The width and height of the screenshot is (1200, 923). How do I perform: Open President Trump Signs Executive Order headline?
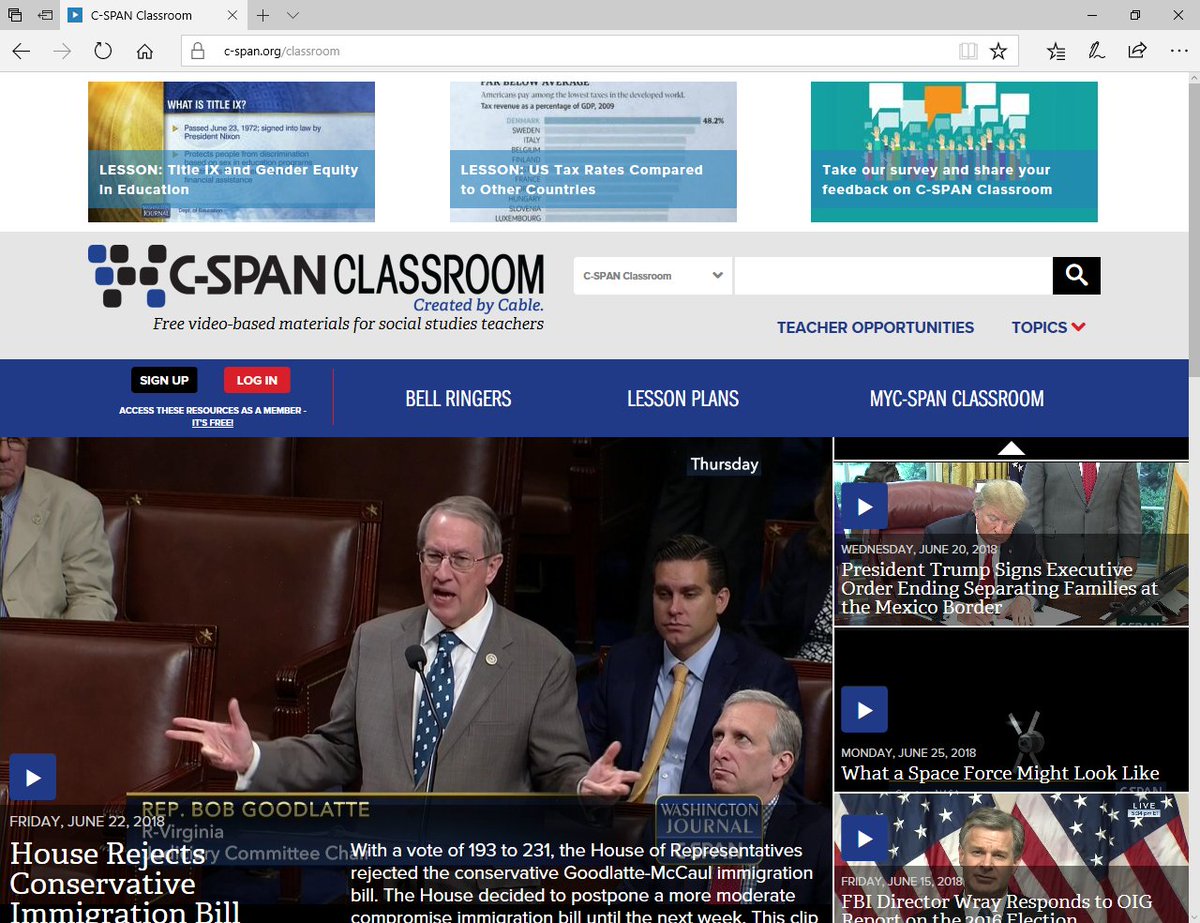pos(1000,588)
